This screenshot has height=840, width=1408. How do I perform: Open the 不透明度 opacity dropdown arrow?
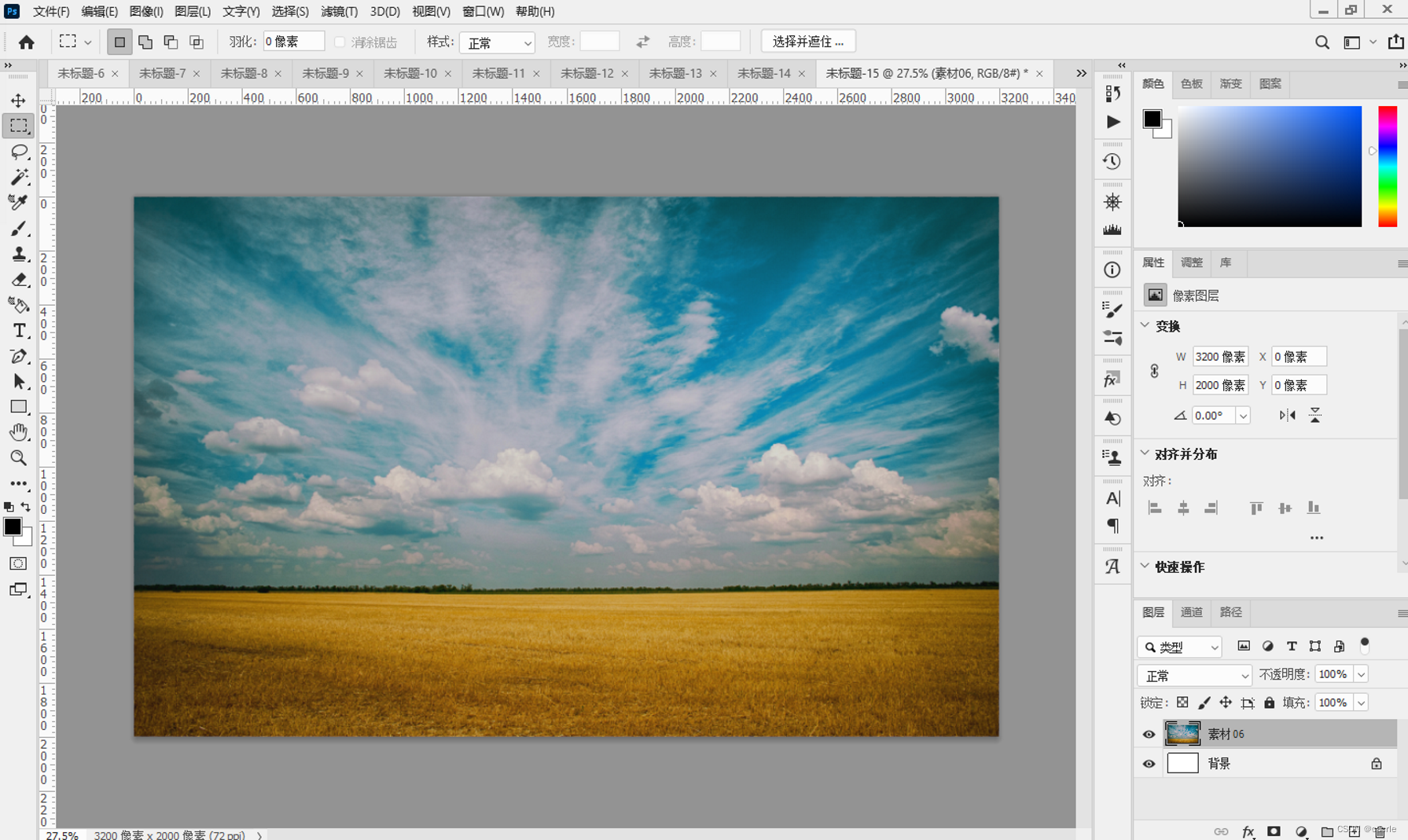tap(1361, 674)
